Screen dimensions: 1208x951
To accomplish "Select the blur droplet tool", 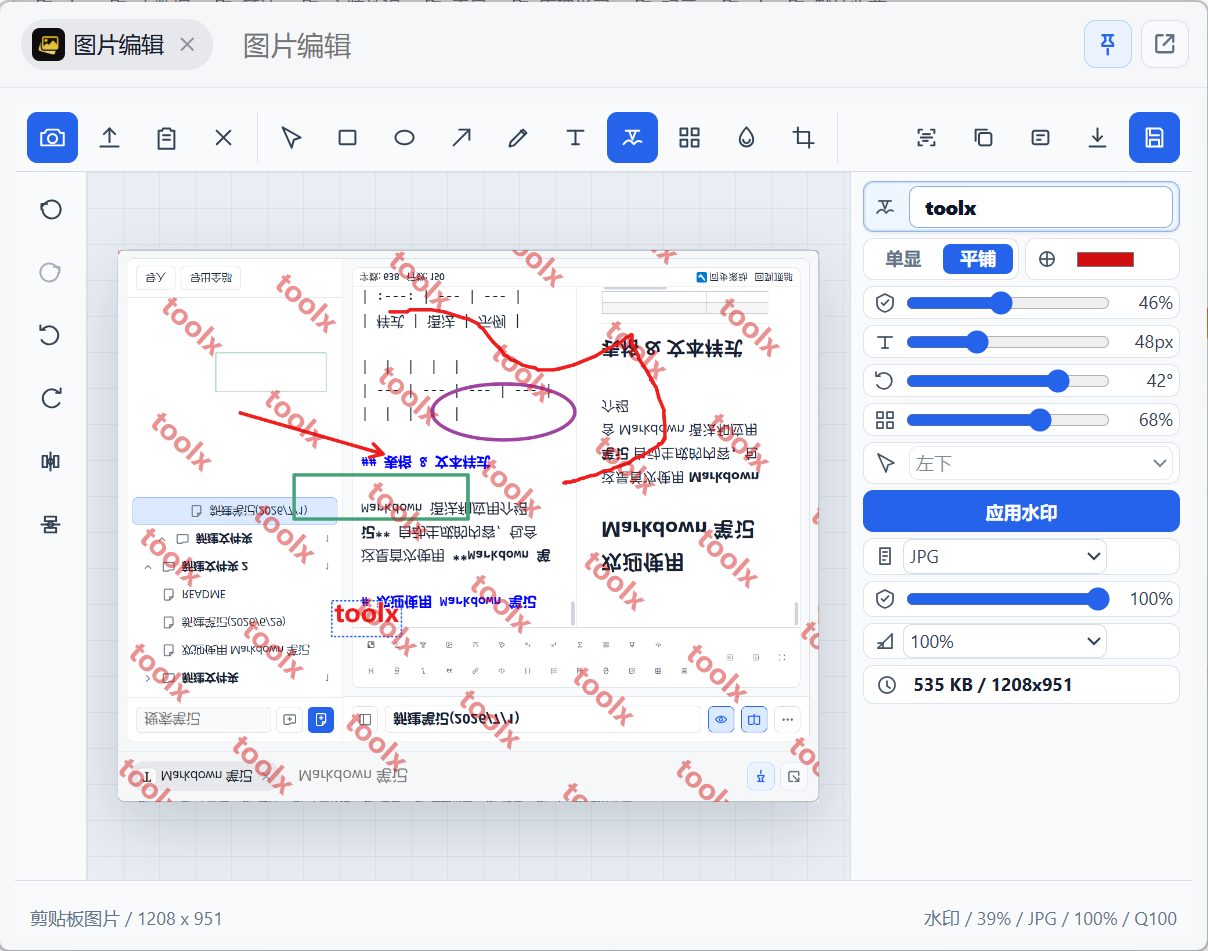I will [746, 138].
